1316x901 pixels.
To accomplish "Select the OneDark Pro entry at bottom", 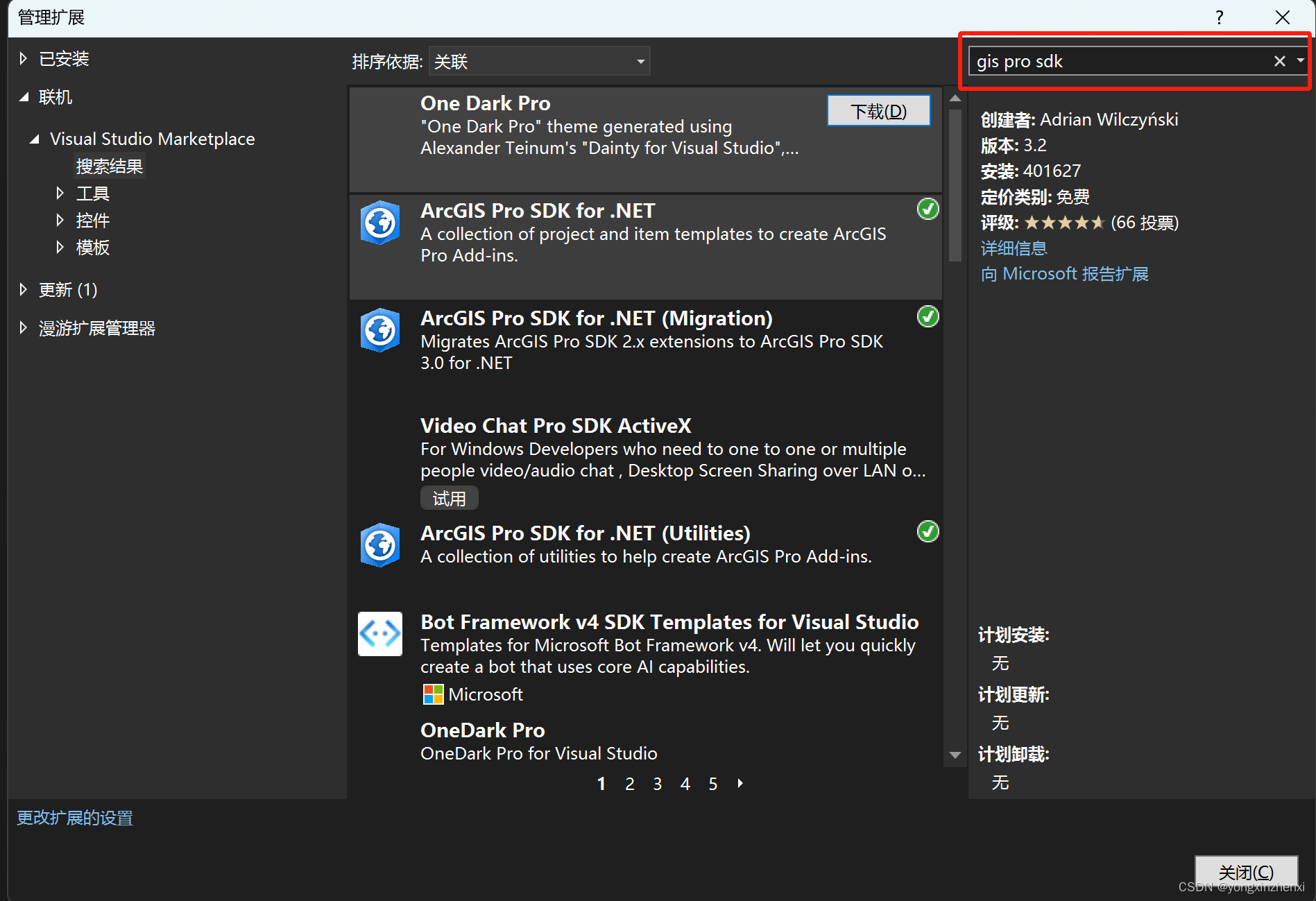I will pos(645,741).
